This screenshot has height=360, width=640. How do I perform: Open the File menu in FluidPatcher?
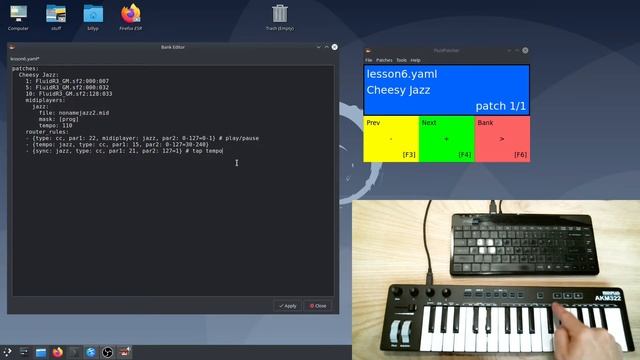pyautogui.click(x=369, y=60)
